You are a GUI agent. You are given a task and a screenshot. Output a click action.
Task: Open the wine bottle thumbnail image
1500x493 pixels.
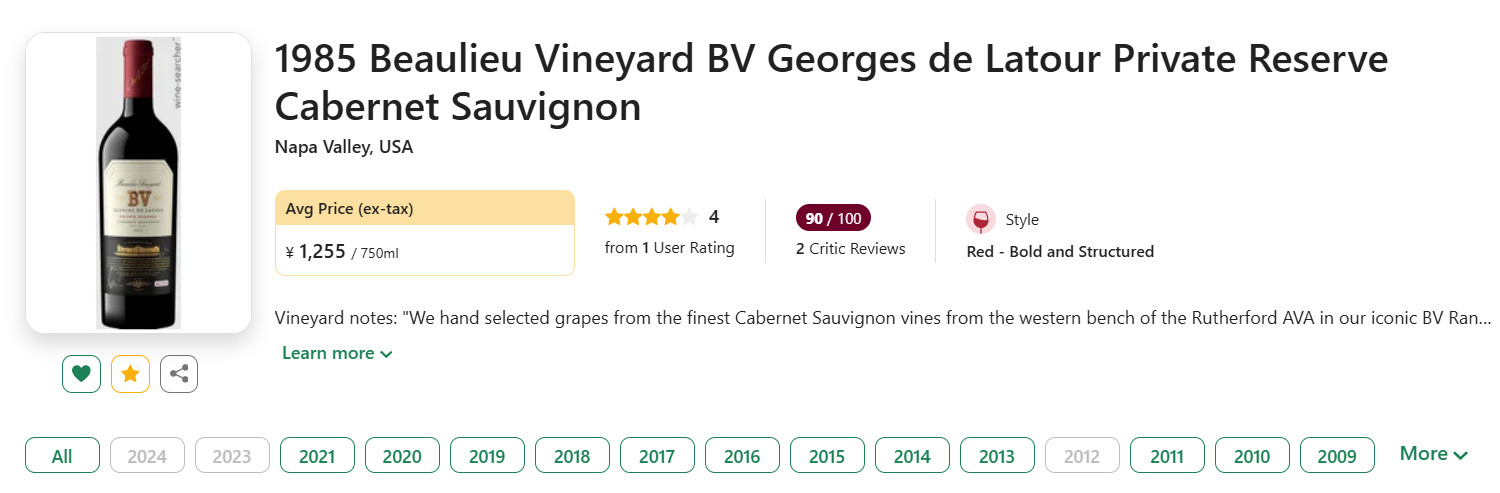138,183
